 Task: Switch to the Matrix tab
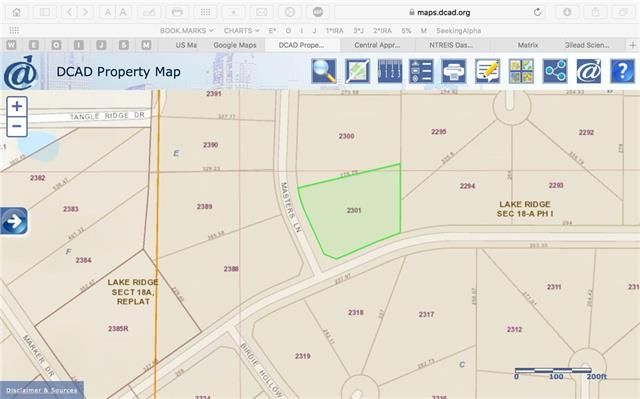click(x=528, y=45)
